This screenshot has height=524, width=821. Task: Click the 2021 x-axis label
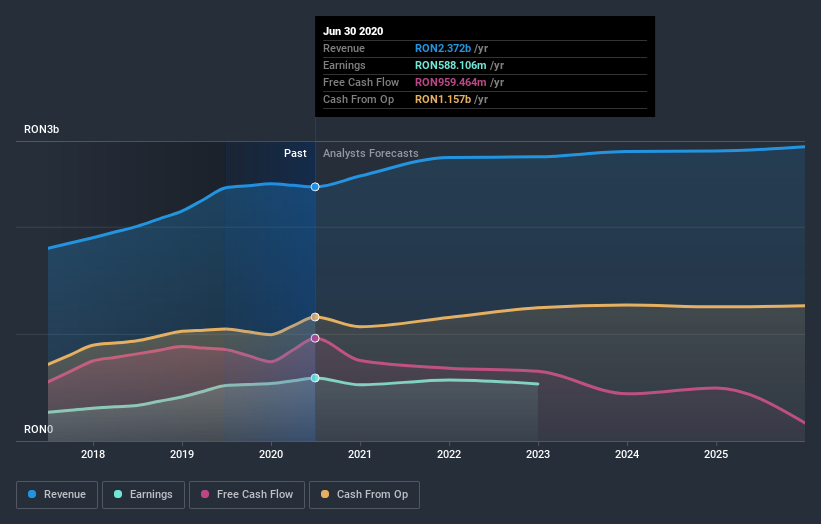360,454
